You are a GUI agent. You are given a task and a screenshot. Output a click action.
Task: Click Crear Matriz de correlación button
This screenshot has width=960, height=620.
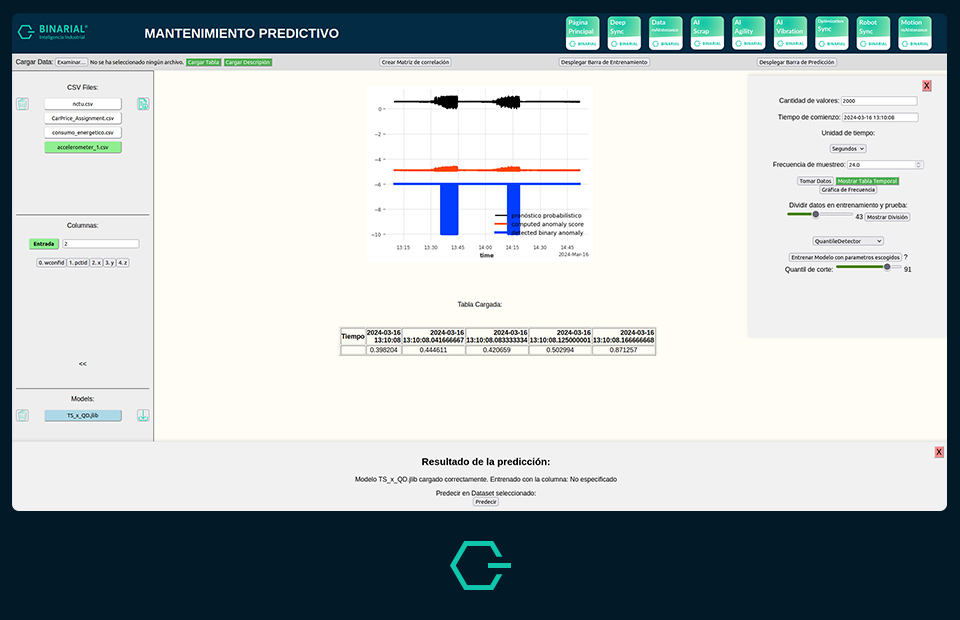(416, 62)
